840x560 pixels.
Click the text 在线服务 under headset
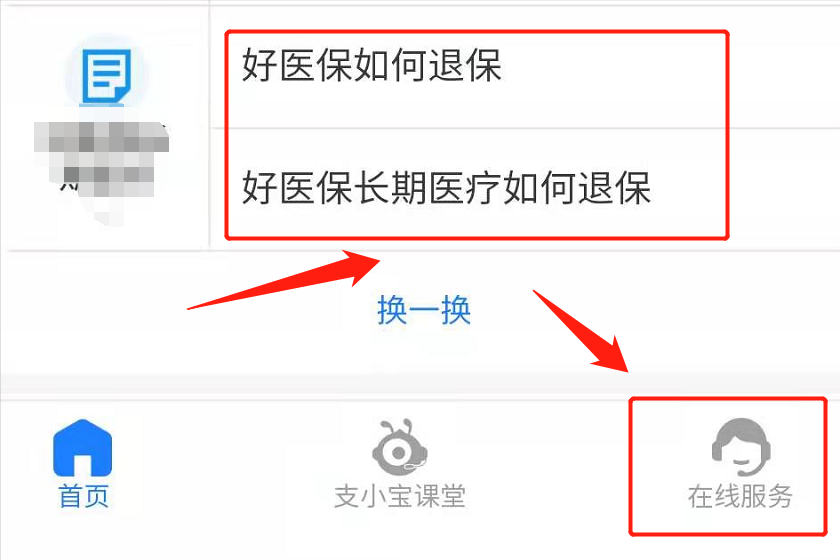click(x=740, y=496)
